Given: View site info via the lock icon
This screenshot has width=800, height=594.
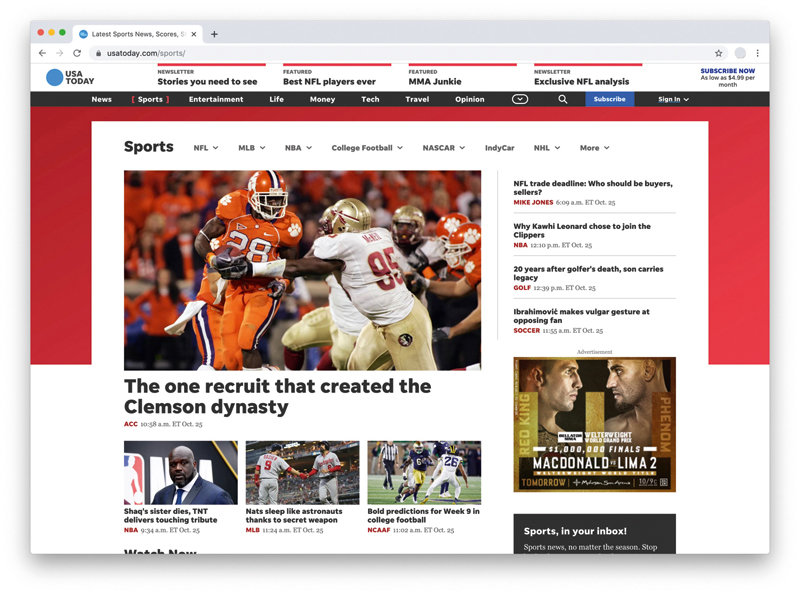Looking at the screenshot, I should 98,53.
